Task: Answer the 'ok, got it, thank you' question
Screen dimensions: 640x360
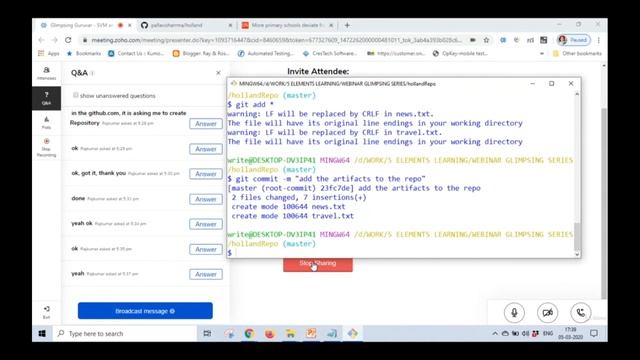Action: (206, 174)
